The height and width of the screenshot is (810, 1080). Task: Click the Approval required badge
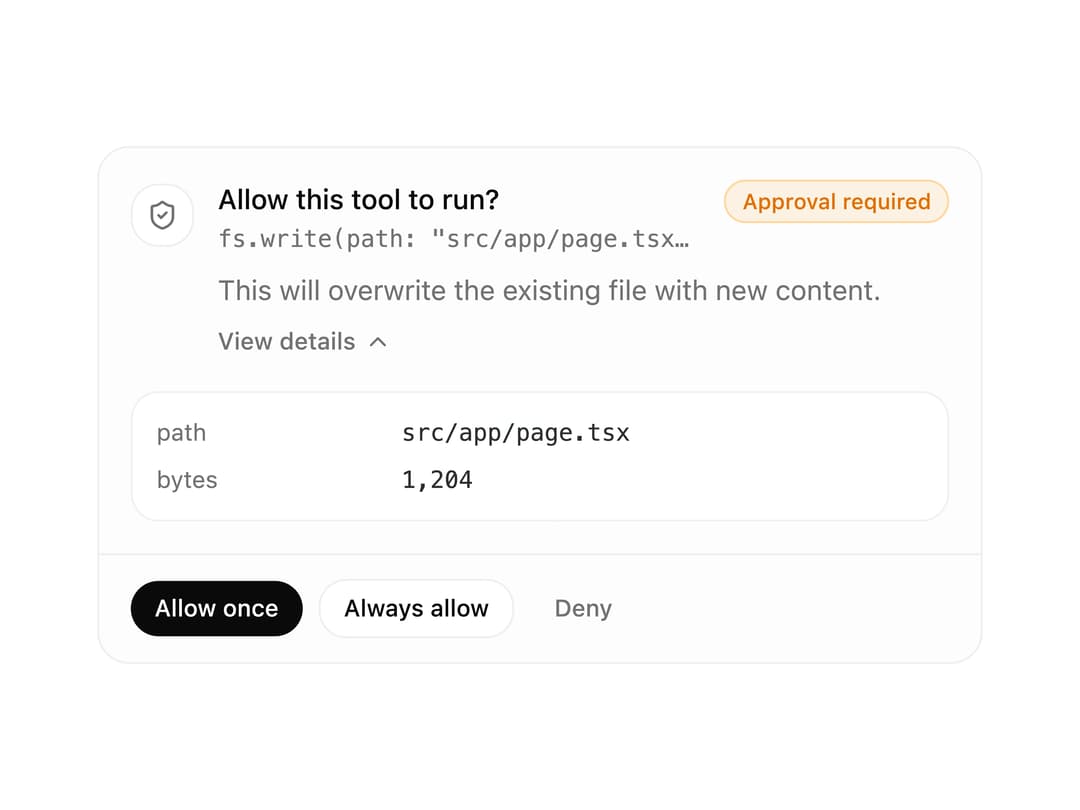tap(836, 201)
